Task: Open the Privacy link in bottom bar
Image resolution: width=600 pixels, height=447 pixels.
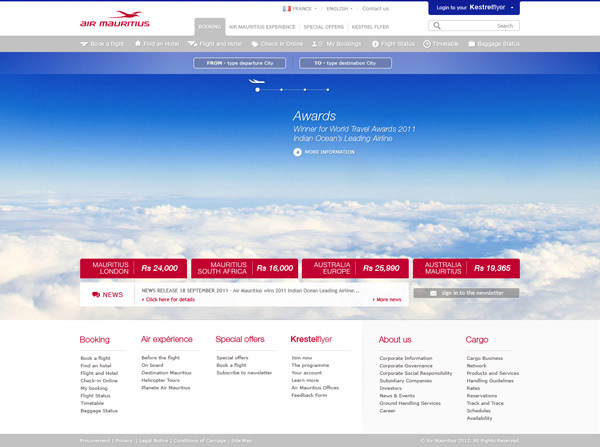Action: (124, 441)
